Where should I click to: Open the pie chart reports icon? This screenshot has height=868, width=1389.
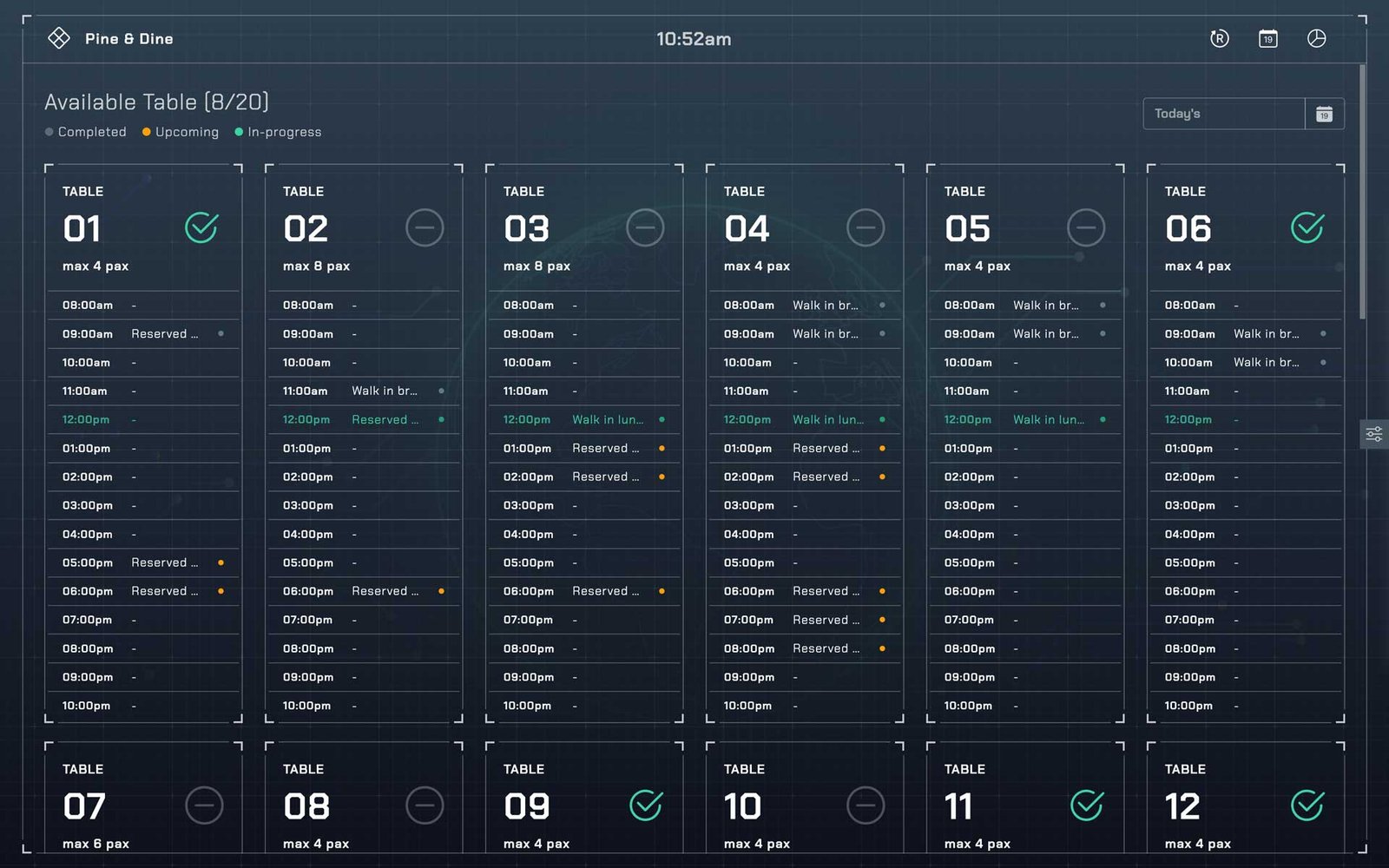[x=1316, y=38]
